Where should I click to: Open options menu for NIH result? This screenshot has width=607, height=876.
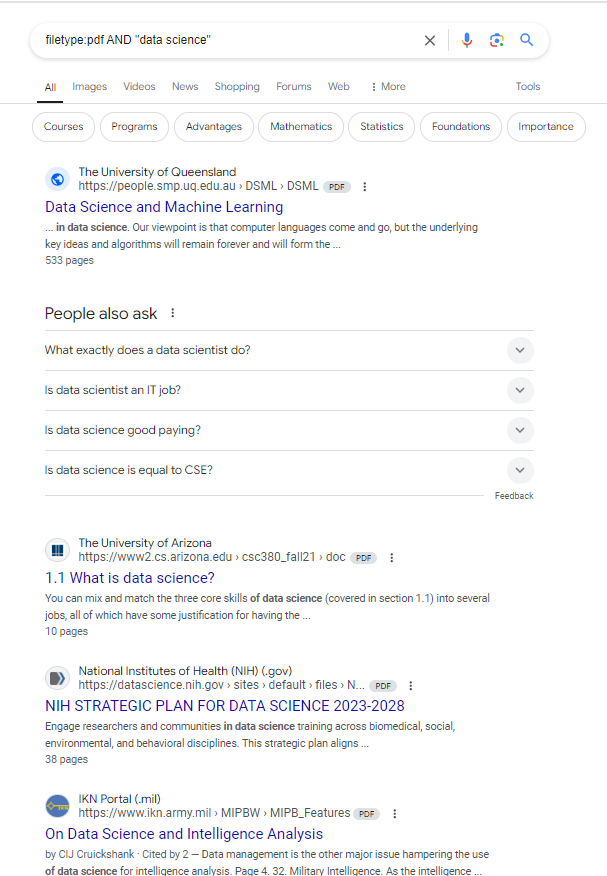[411, 686]
